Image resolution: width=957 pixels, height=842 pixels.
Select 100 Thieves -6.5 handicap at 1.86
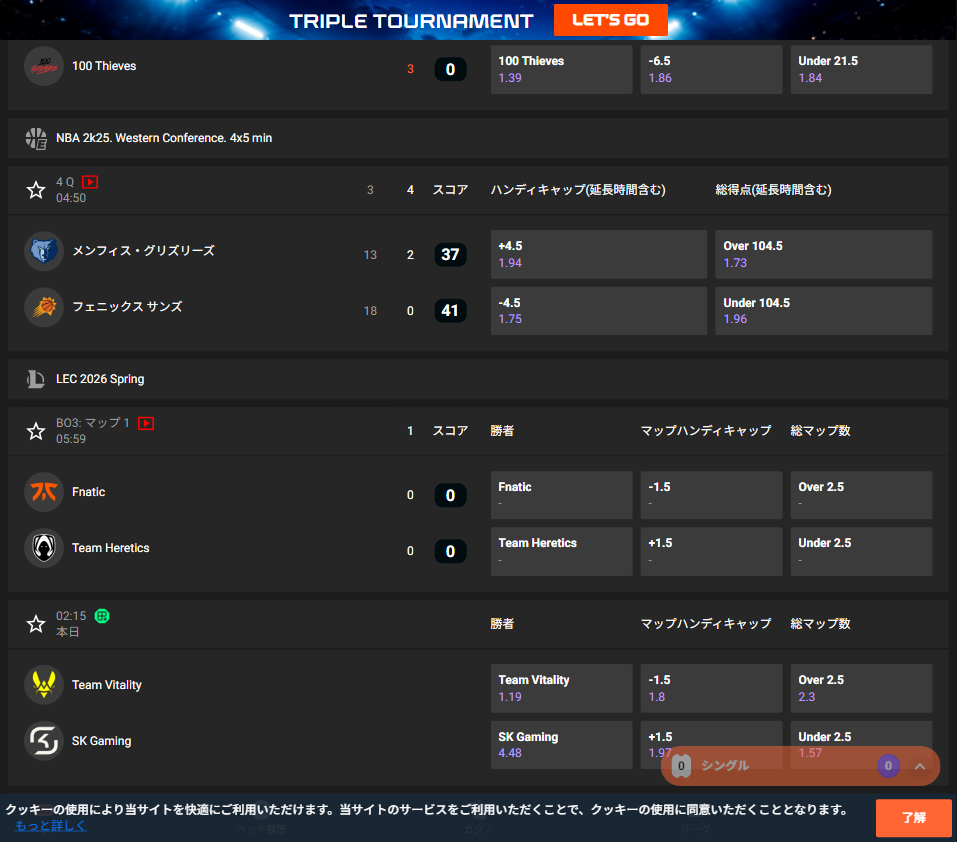tap(711, 70)
